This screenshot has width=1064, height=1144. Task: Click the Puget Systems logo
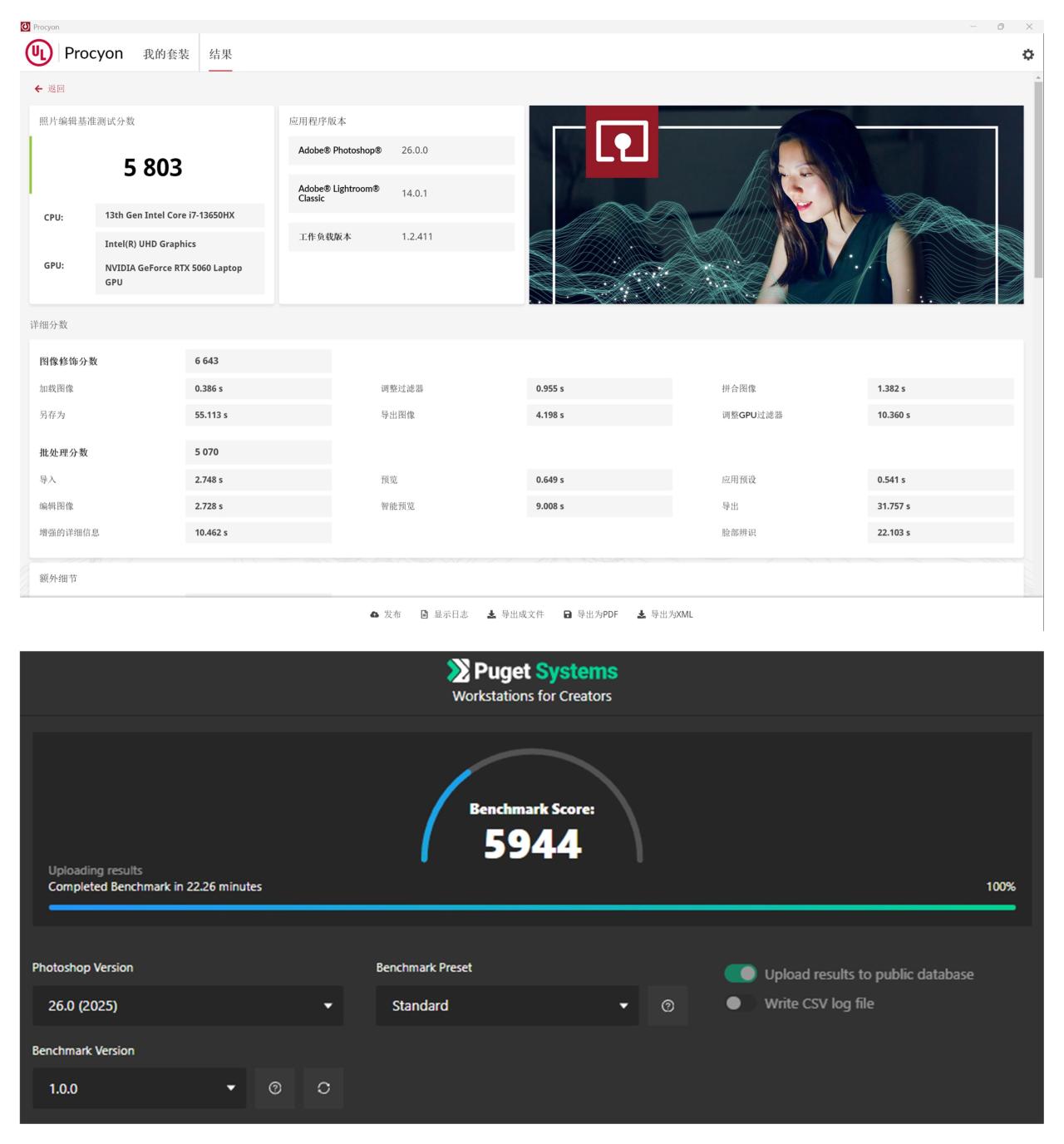point(532,671)
